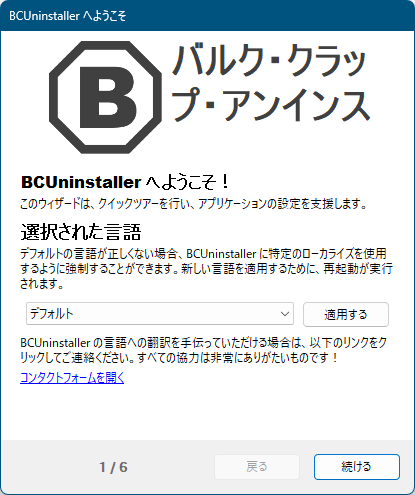
Task: Click the BCUninstaller へようこそ title bar
Action: click(207, 16)
